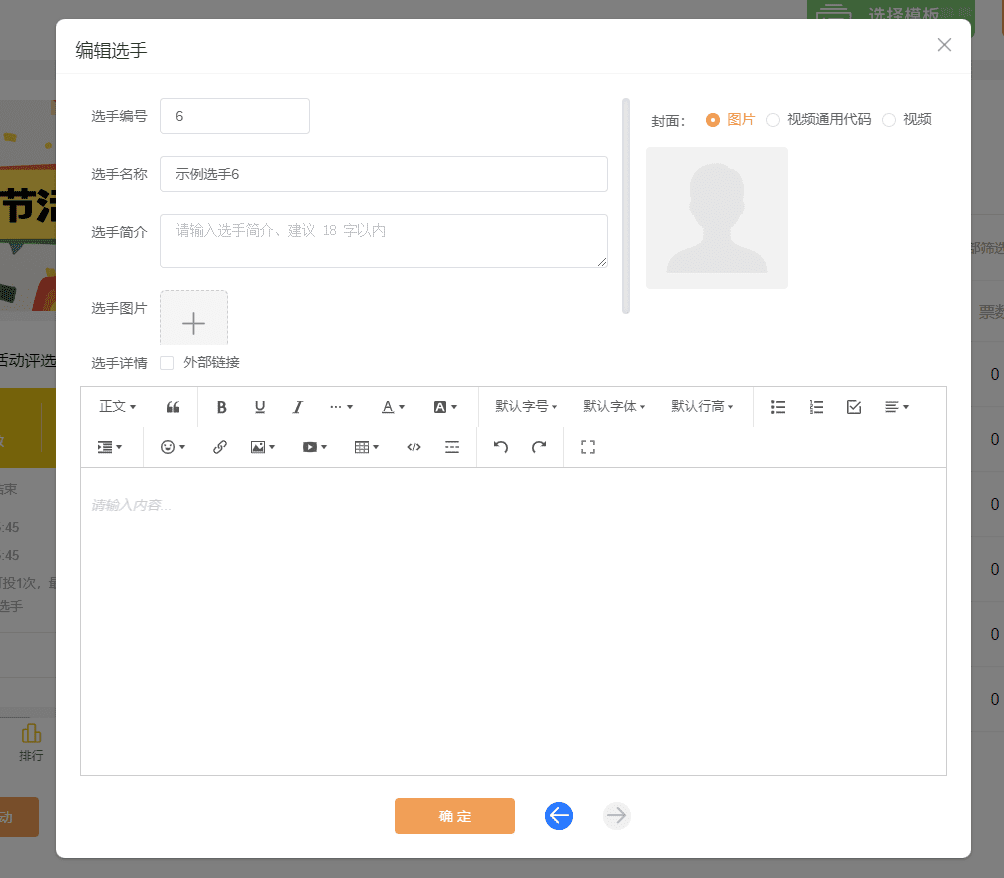Image resolution: width=1004 pixels, height=878 pixels.
Task: Apply underline to editor text
Action: pos(260,406)
